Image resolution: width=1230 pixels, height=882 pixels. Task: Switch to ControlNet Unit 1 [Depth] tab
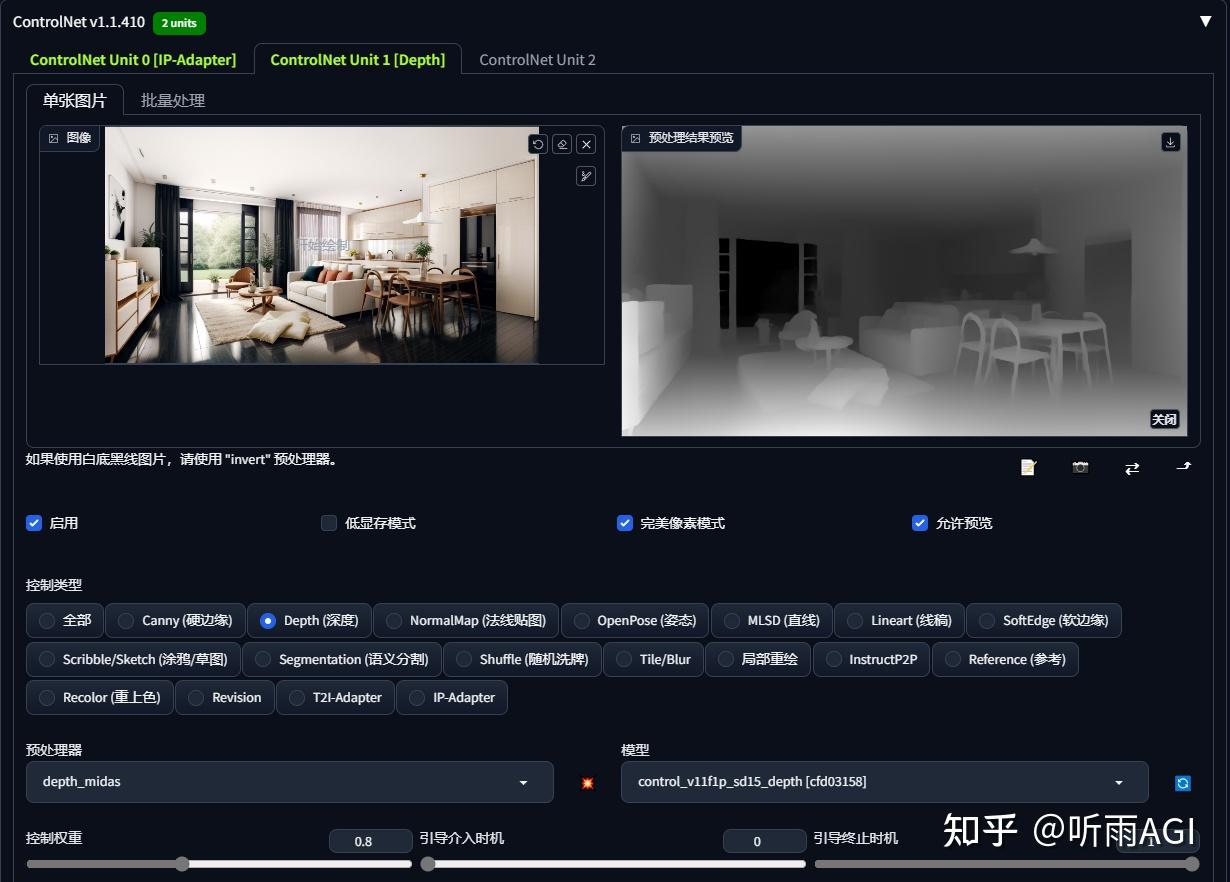(357, 60)
